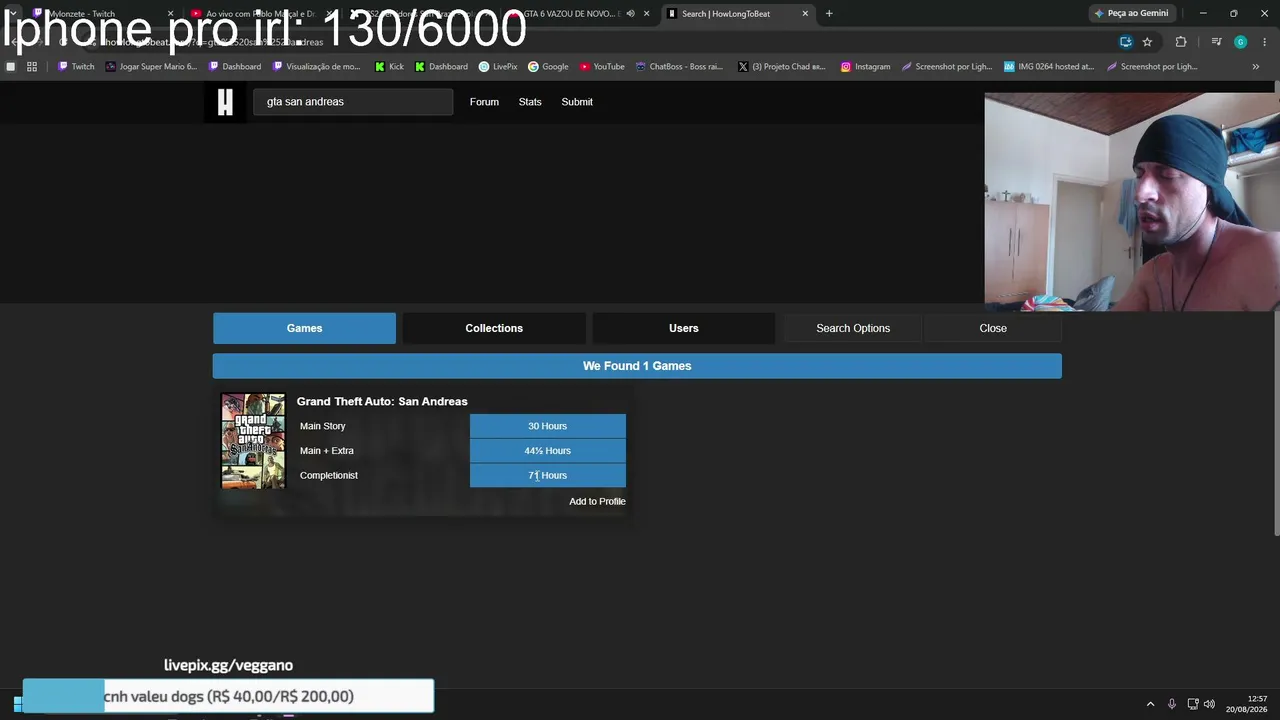
Task: Click the Main + Extra 44½ Hours value
Action: (x=548, y=451)
